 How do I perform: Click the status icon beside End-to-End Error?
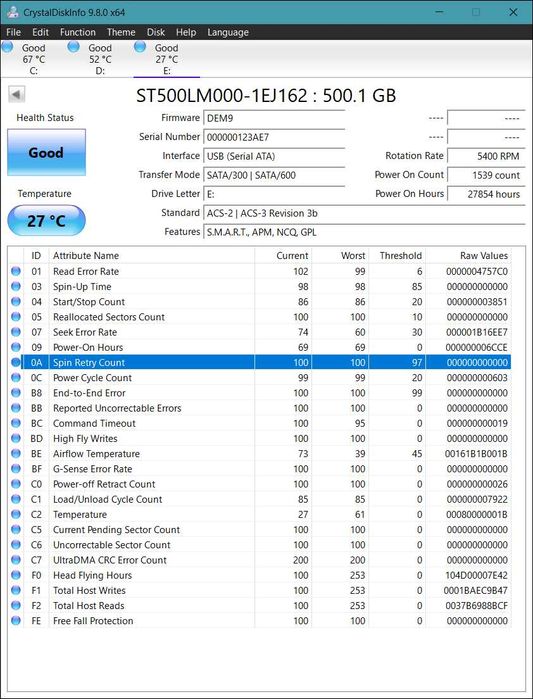pos(16,392)
